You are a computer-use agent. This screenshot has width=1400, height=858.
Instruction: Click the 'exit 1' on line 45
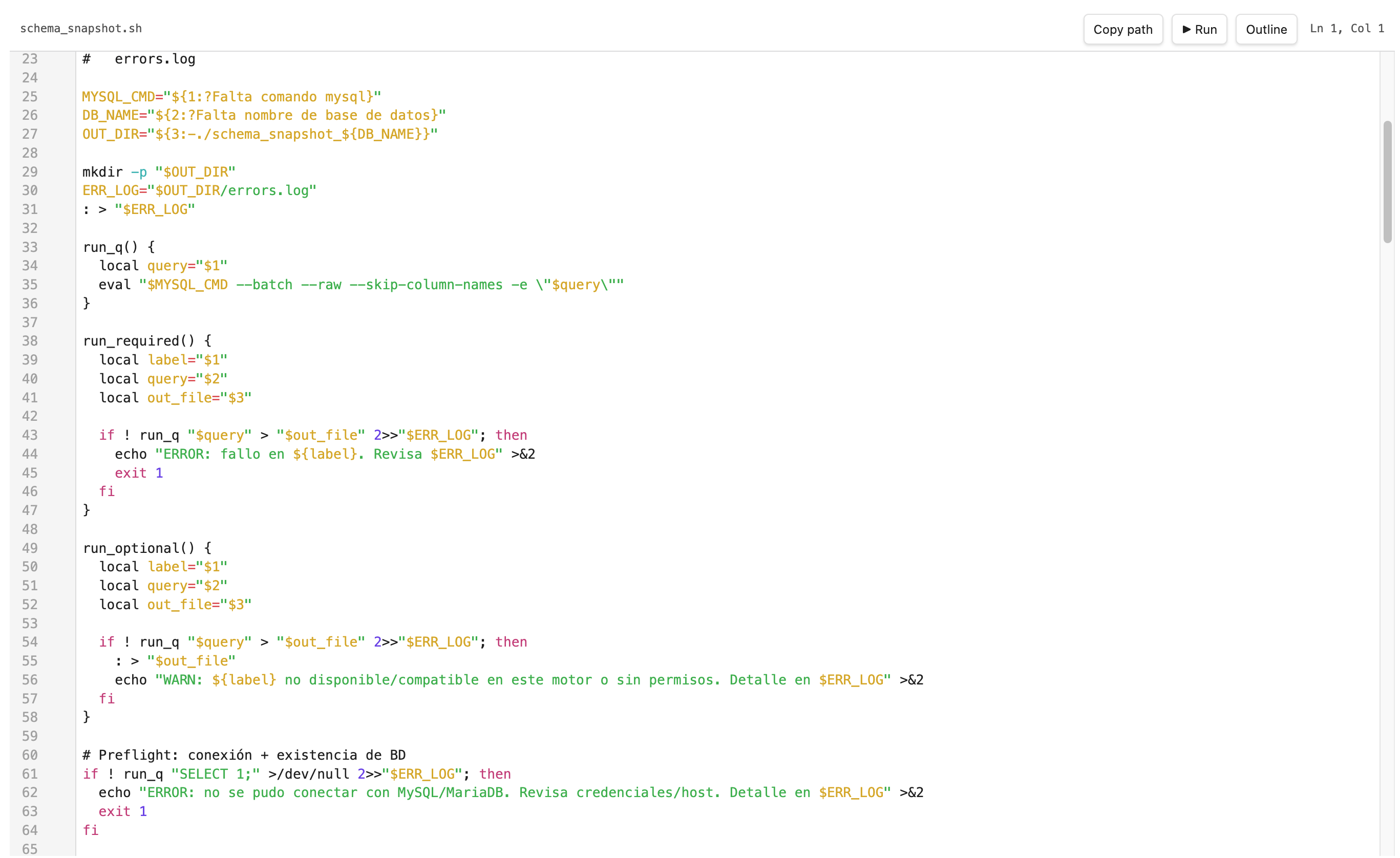(x=139, y=473)
